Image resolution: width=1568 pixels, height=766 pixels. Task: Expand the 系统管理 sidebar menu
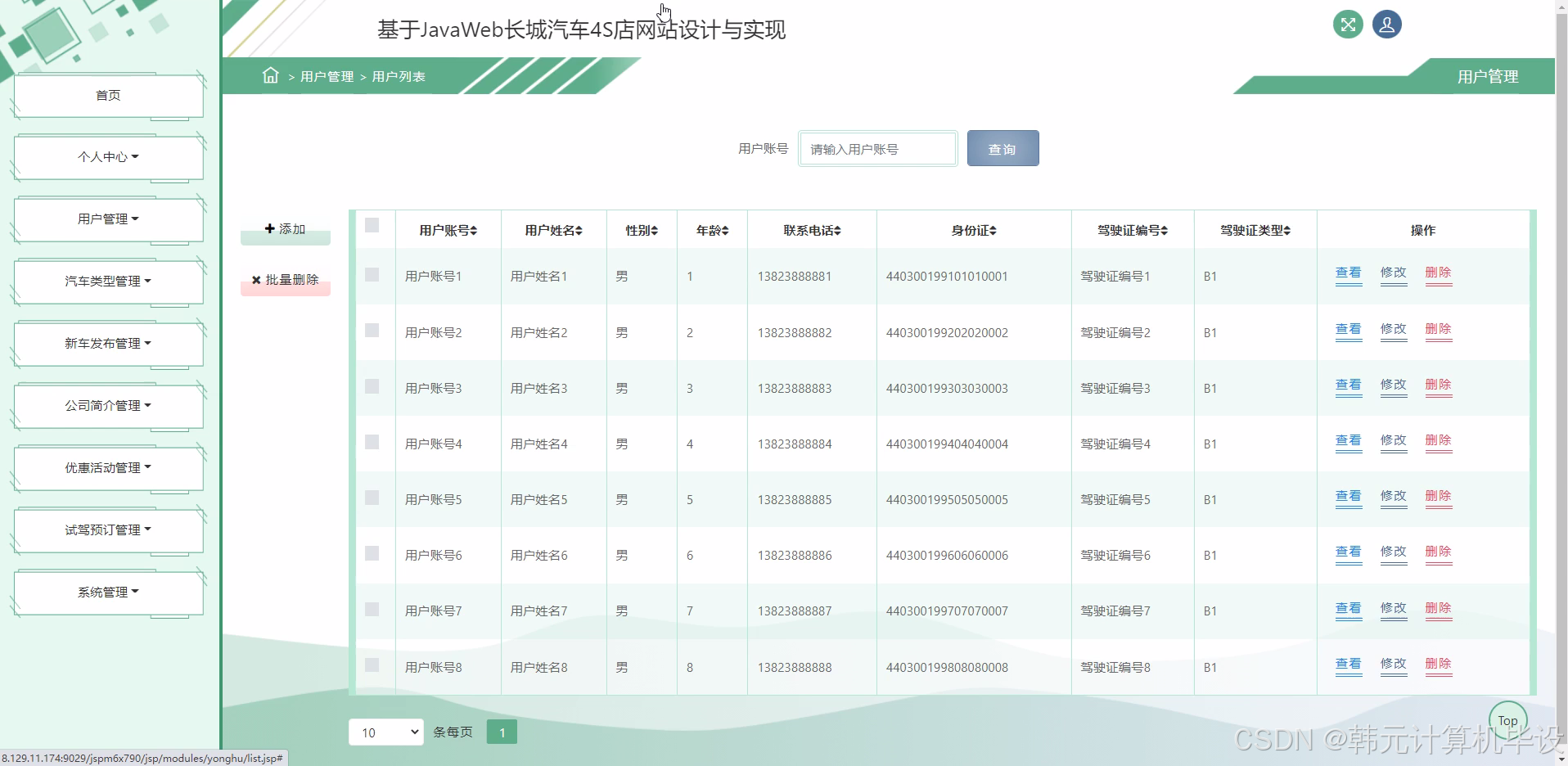(108, 593)
